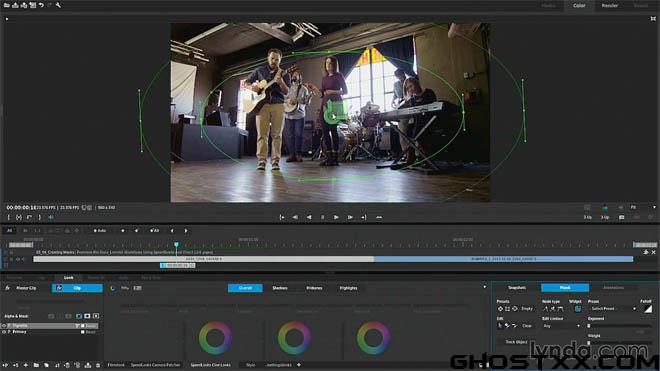Click the play reverse button
Screen dimensions: 660x371
pos(309,217)
